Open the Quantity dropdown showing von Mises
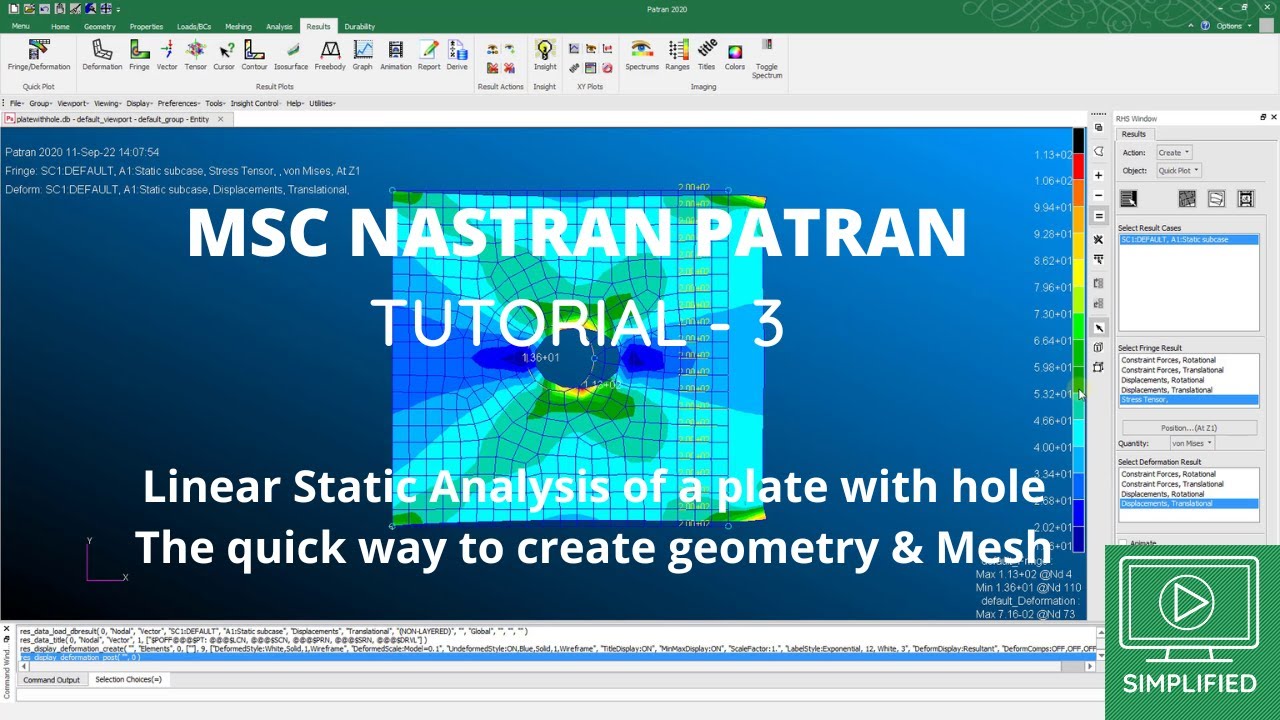This screenshot has height=720, width=1280. (1191, 443)
